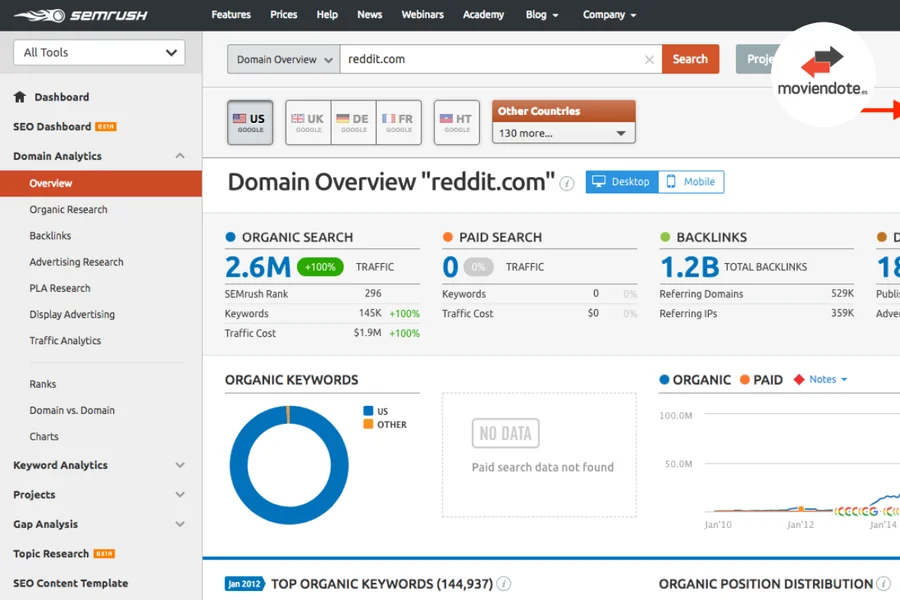Click the SEMrush logo icon
The height and width of the screenshot is (600, 900).
click(x=40, y=15)
